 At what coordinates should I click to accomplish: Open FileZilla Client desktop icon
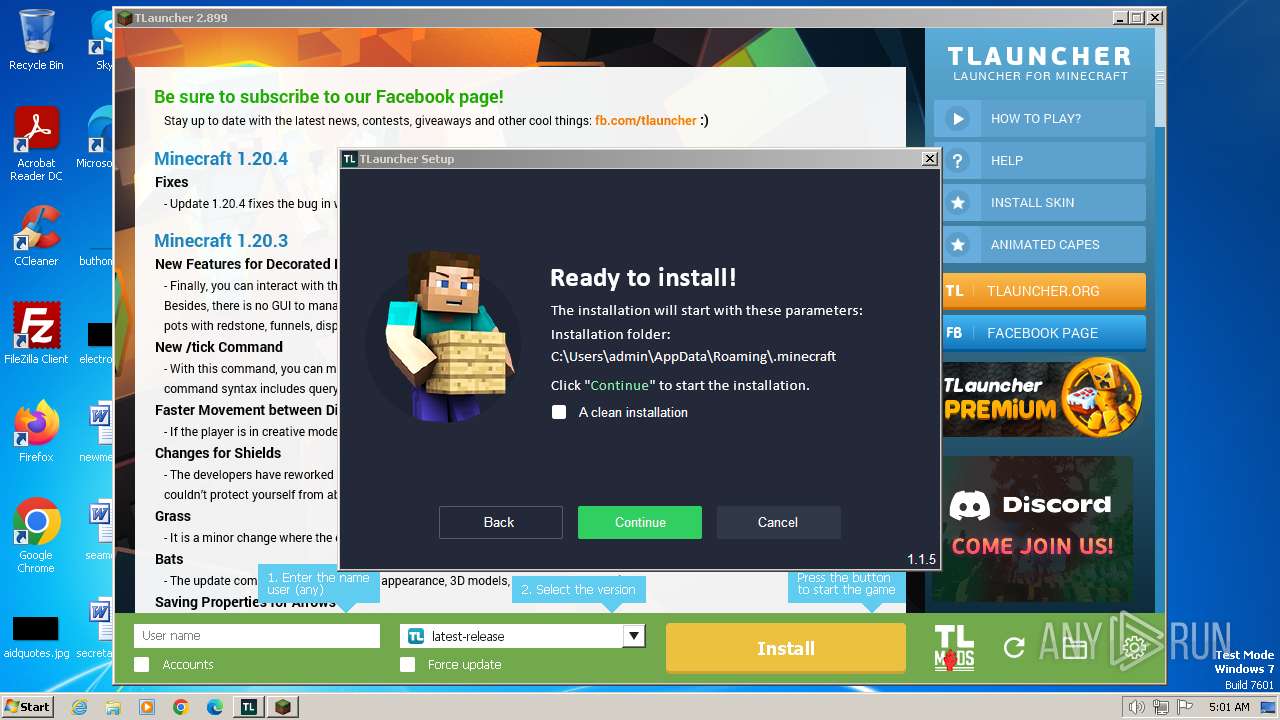[x=36, y=334]
